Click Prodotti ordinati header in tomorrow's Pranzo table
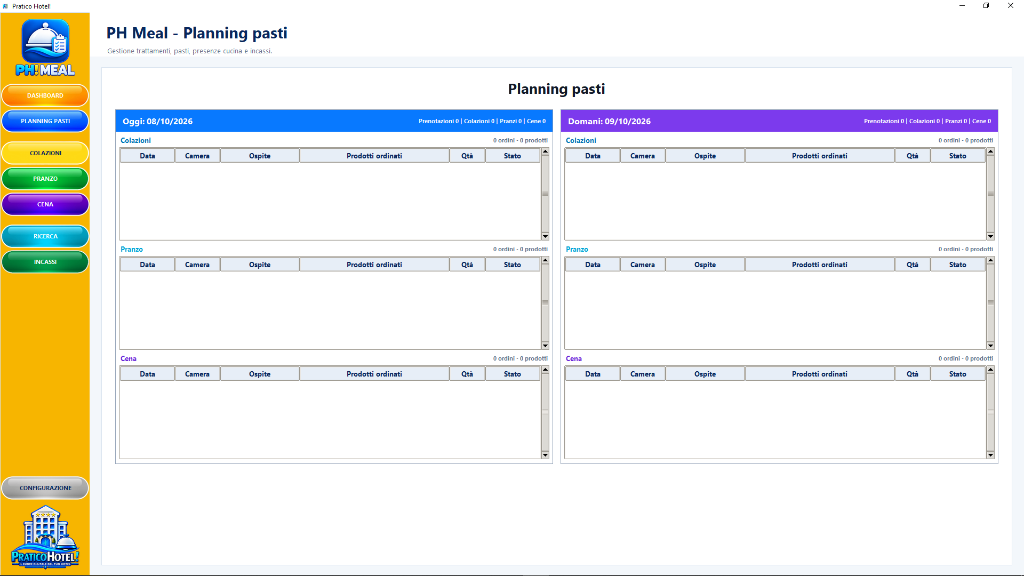Image resolution: width=1024 pixels, height=576 pixels. coord(820,264)
